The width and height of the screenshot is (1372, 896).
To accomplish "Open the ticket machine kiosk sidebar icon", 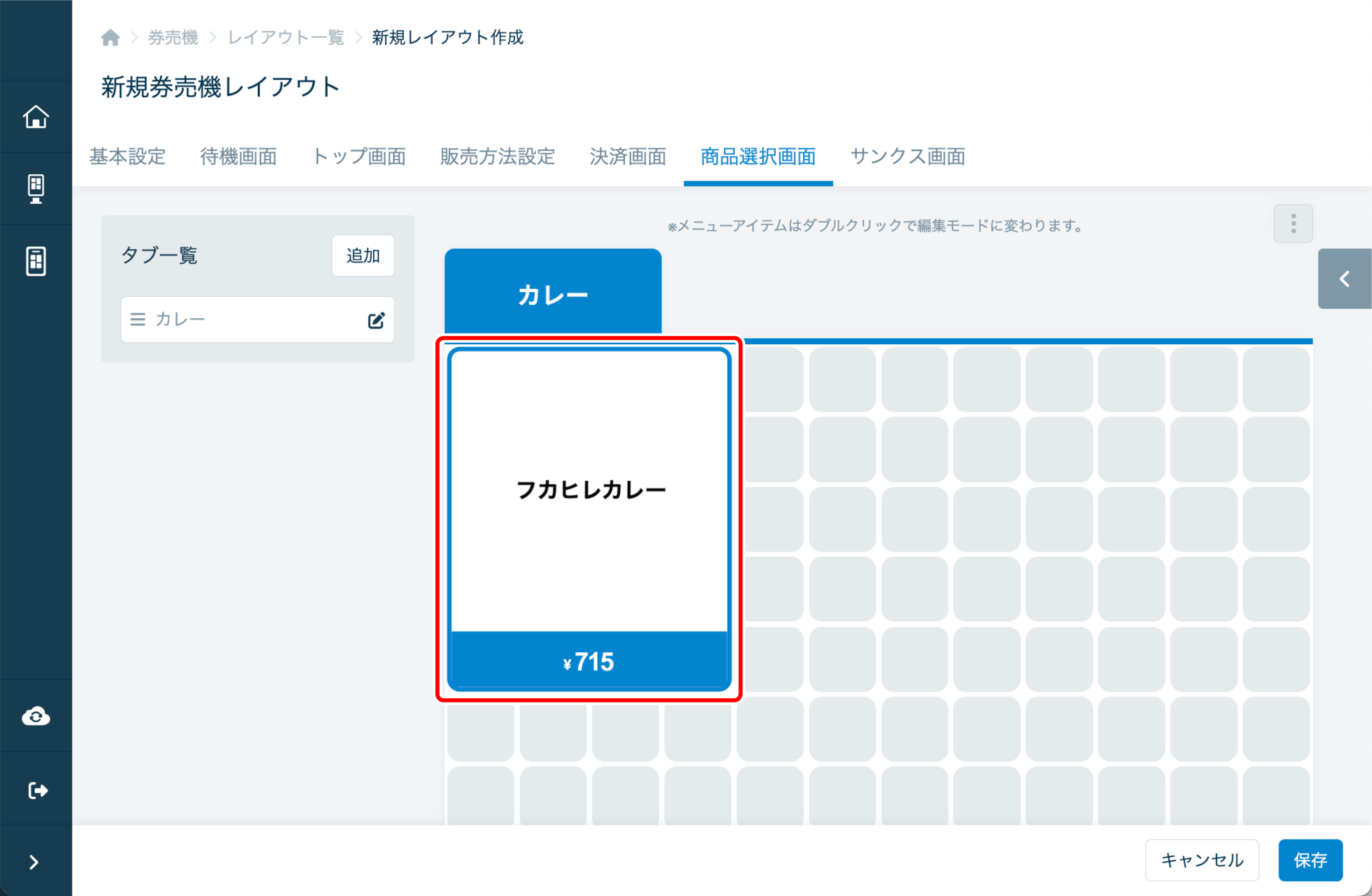I will [x=36, y=189].
